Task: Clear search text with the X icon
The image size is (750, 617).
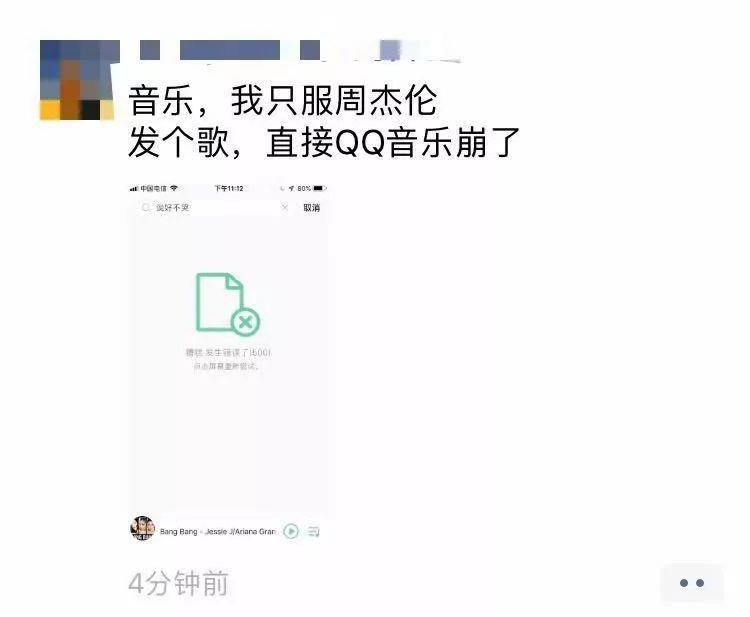Action: tap(285, 208)
